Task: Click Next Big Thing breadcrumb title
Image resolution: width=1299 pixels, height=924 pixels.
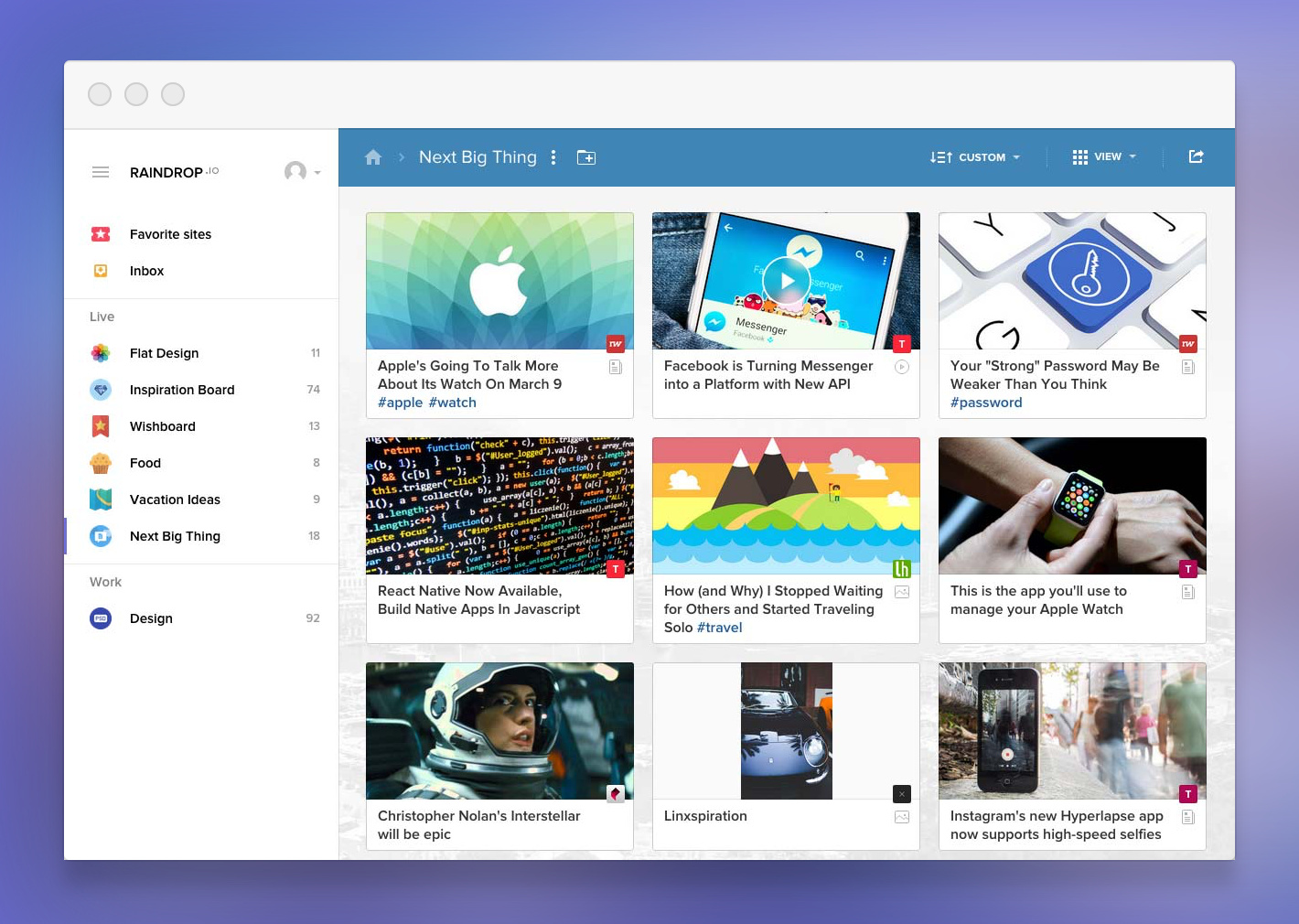Action: [478, 157]
